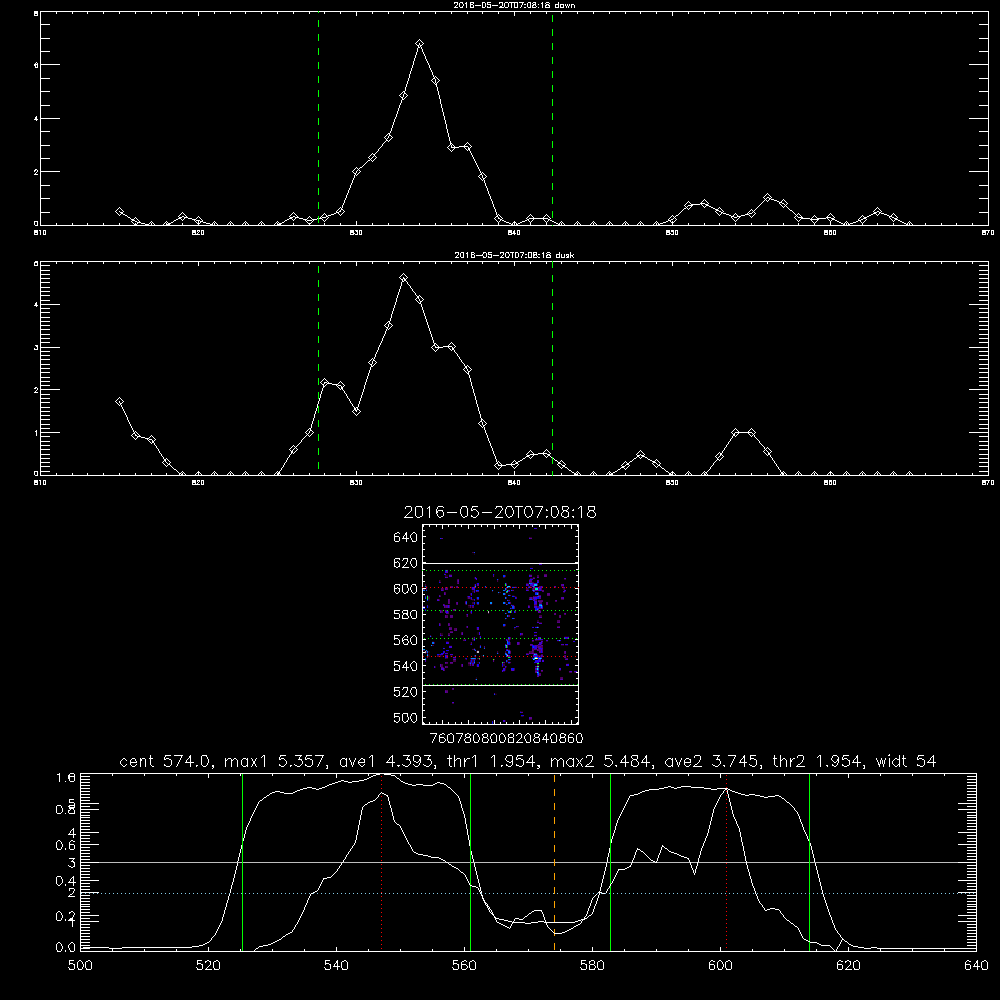Click the green dashed line near 842 in dusk plot
Viewport: 1000px width, 1000px height.
click(552, 368)
